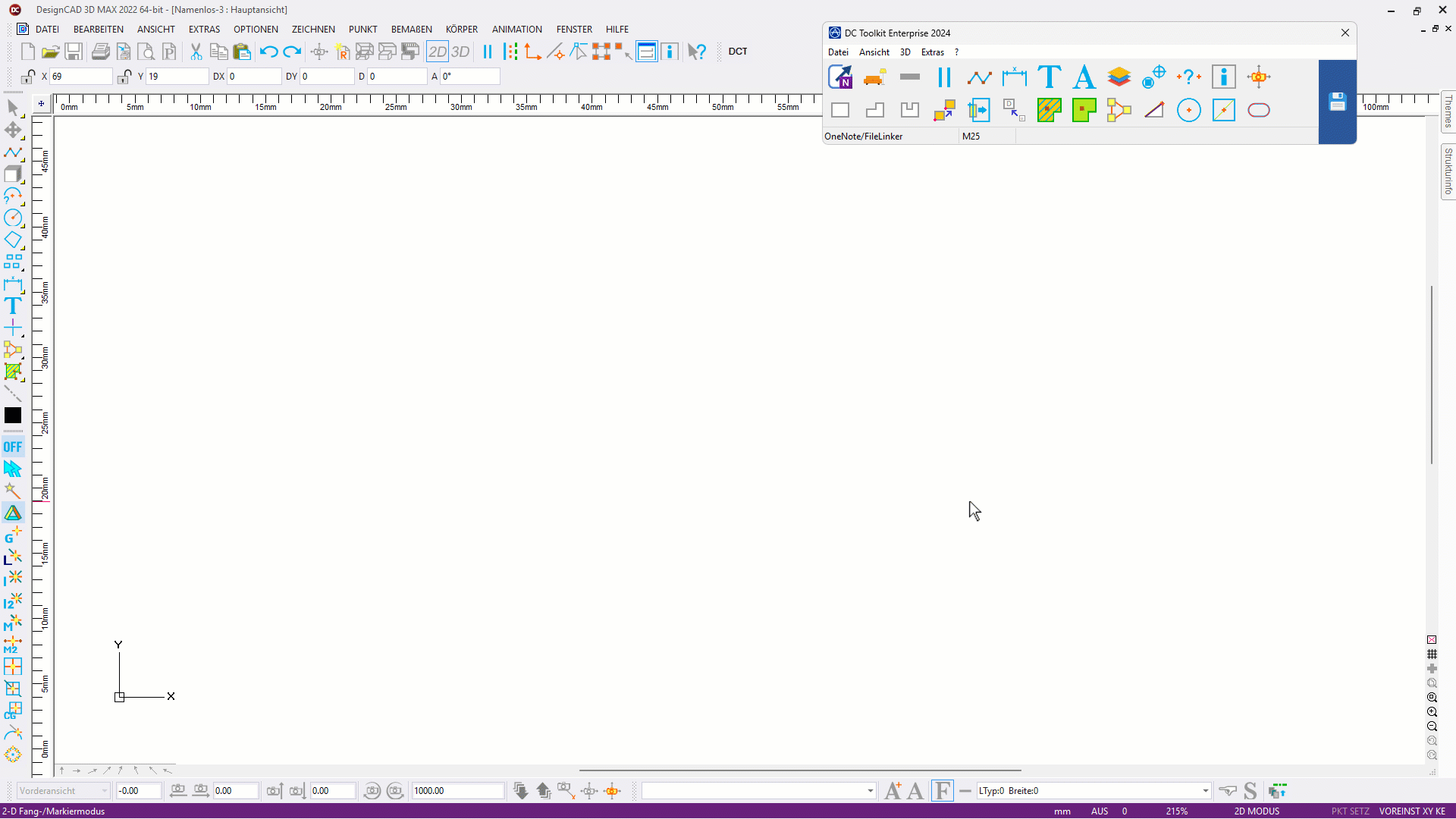Viewport: 1456px width, 819px height.
Task: Close the DC Toolkit Enterprise window
Action: coord(1345,33)
